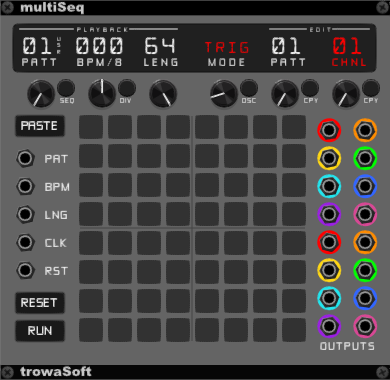Screen dimensions: 390x380
Task: Toggle the first step pad beside RUN
Action: [91, 330]
